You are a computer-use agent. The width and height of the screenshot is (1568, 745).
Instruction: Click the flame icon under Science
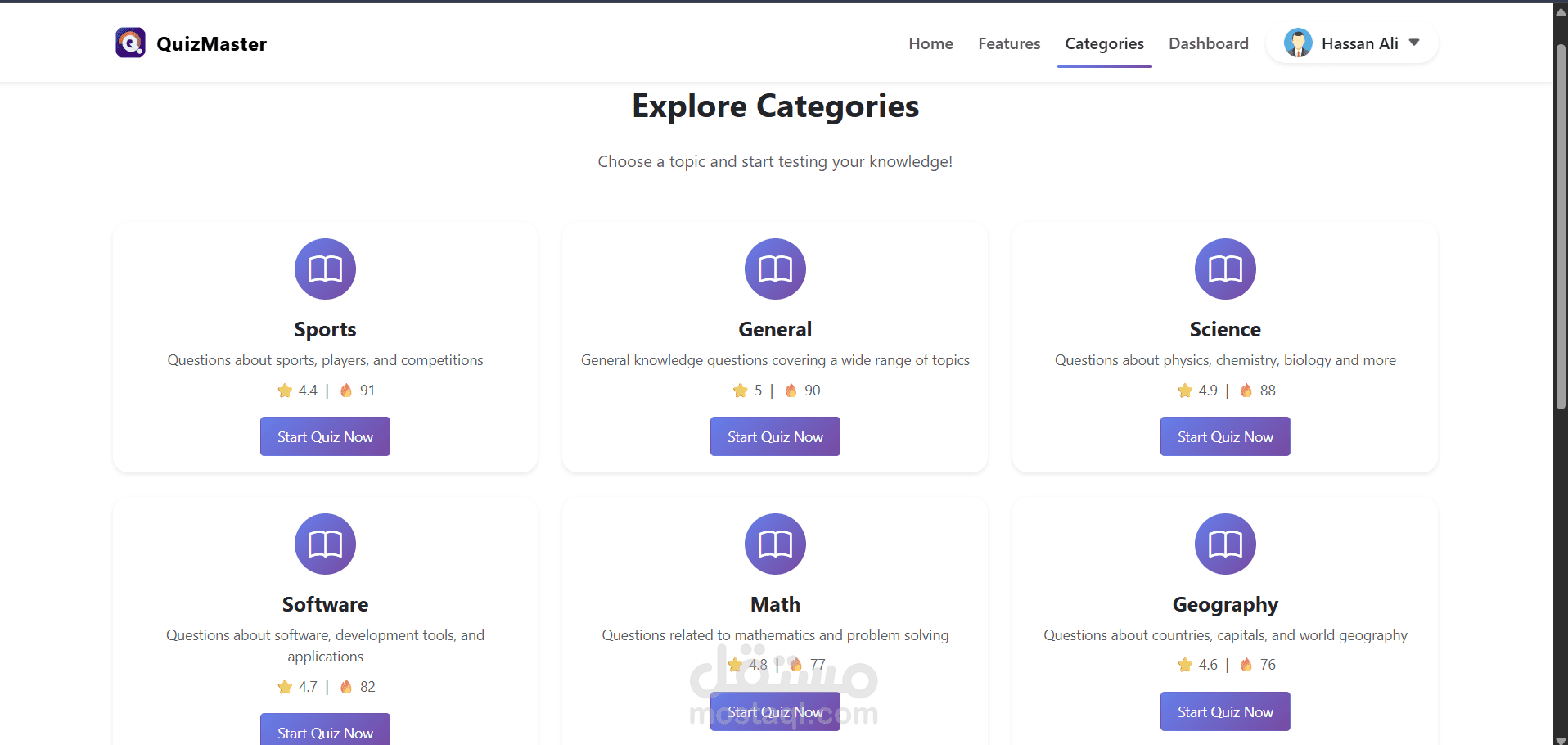(1246, 391)
